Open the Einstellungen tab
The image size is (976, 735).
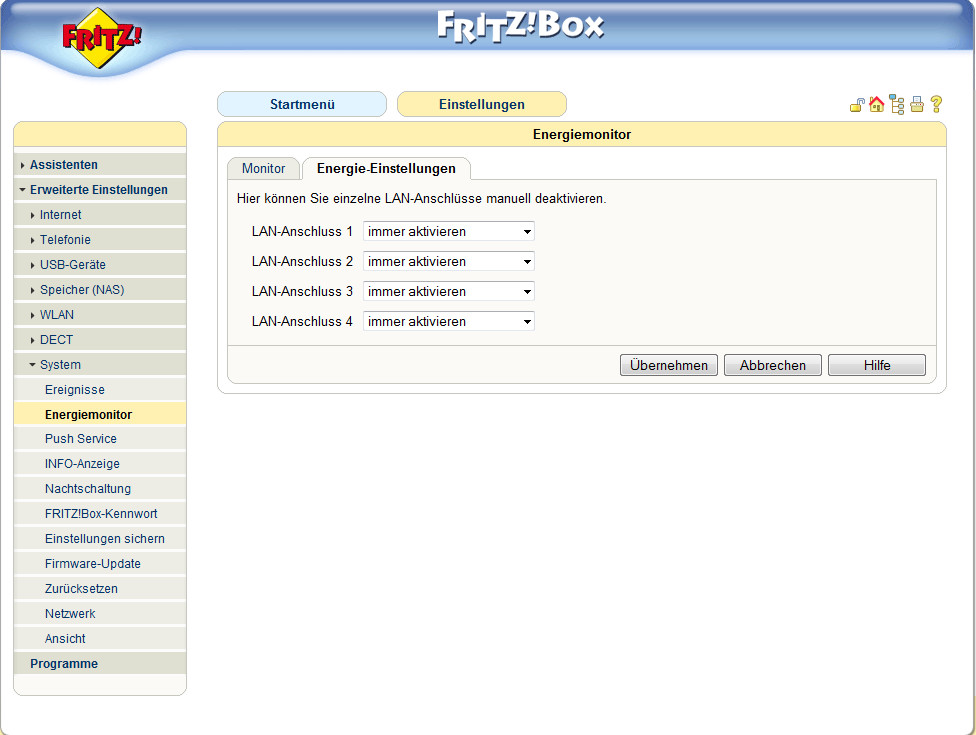[482, 104]
